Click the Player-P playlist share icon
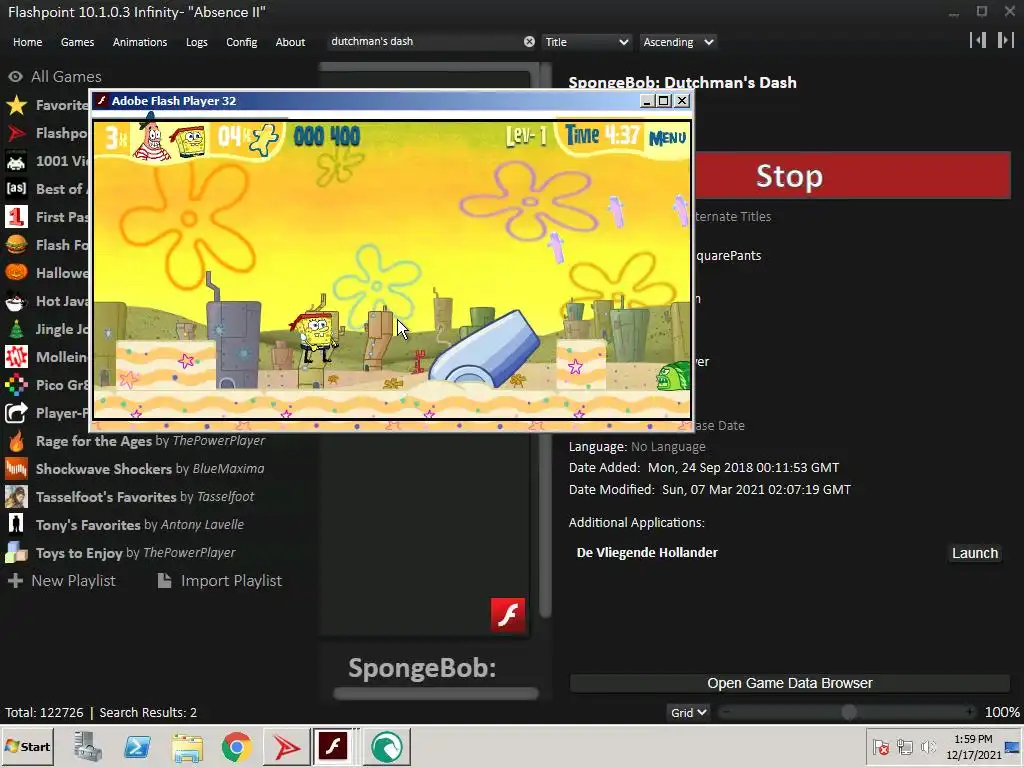This screenshot has width=1024, height=768. [16, 413]
